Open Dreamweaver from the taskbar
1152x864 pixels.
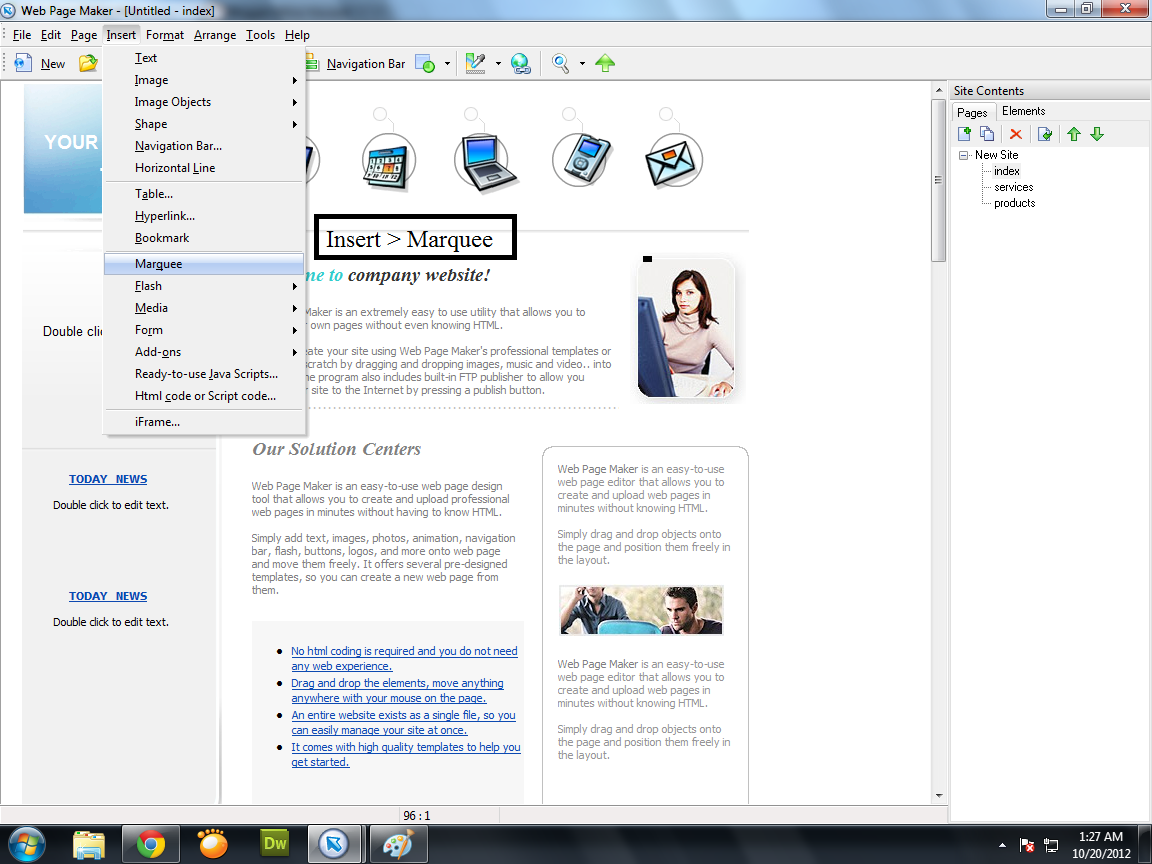(x=275, y=843)
